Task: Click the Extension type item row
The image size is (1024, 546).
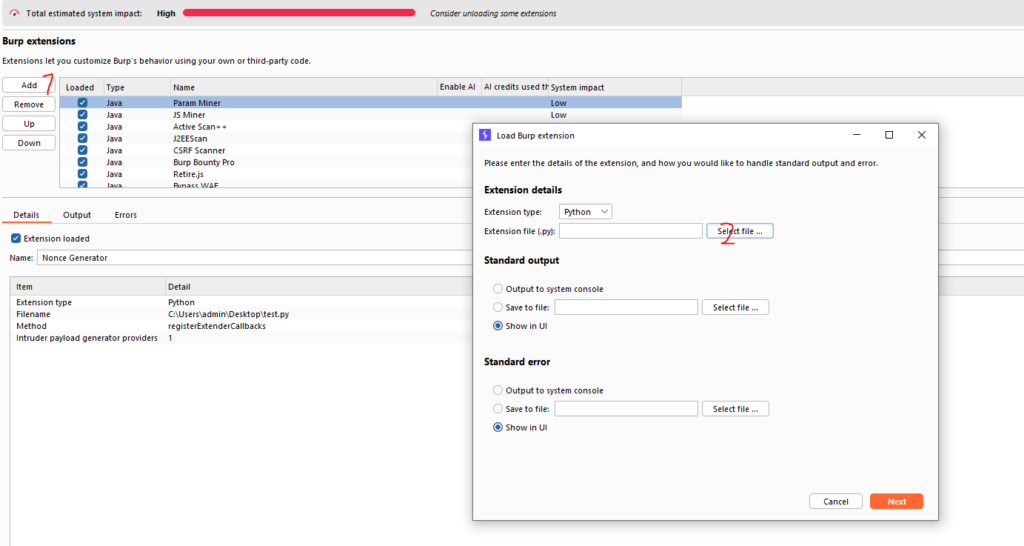Action: coord(240,302)
